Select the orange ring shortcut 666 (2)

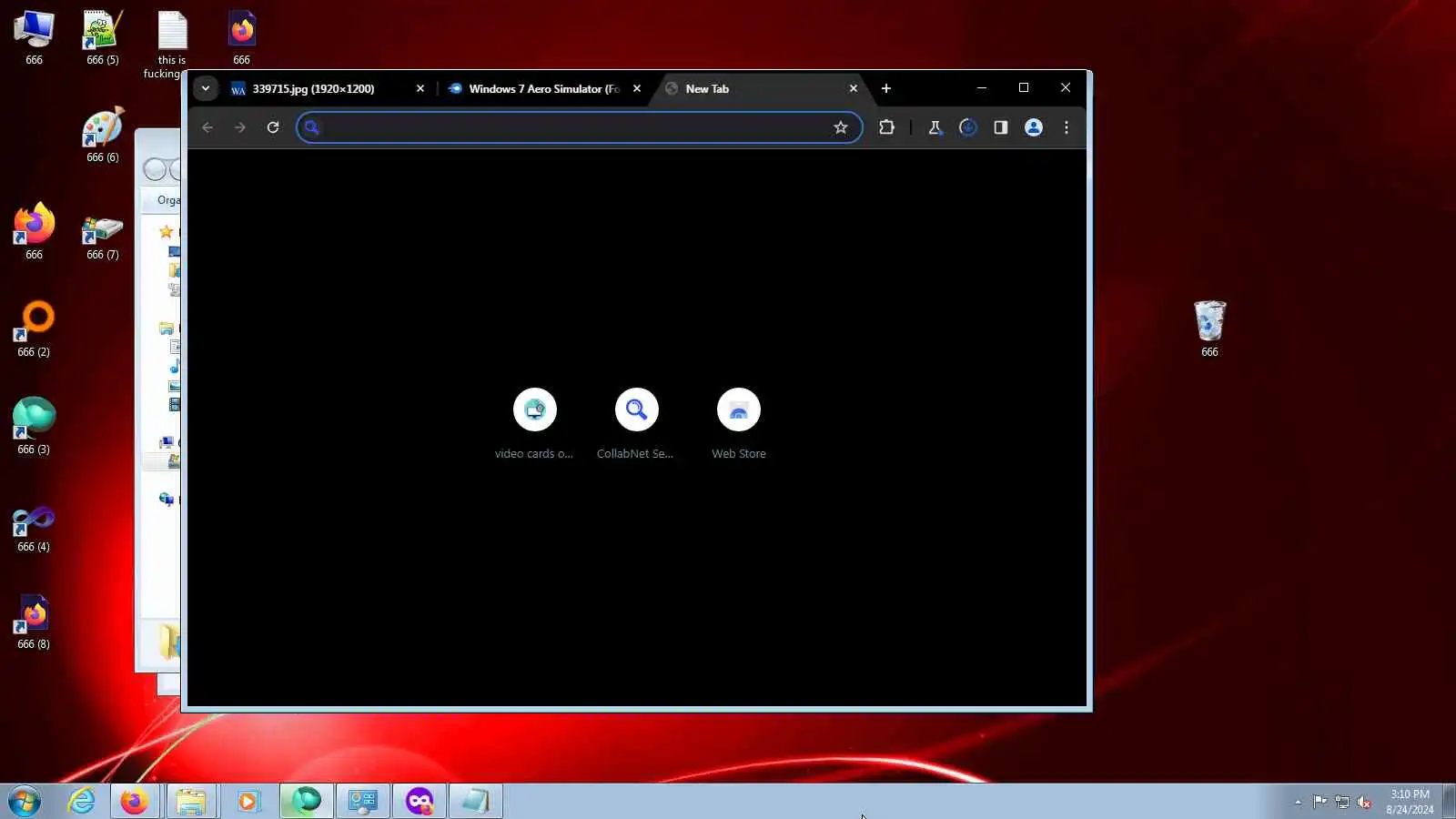click(x=34, y=329)
